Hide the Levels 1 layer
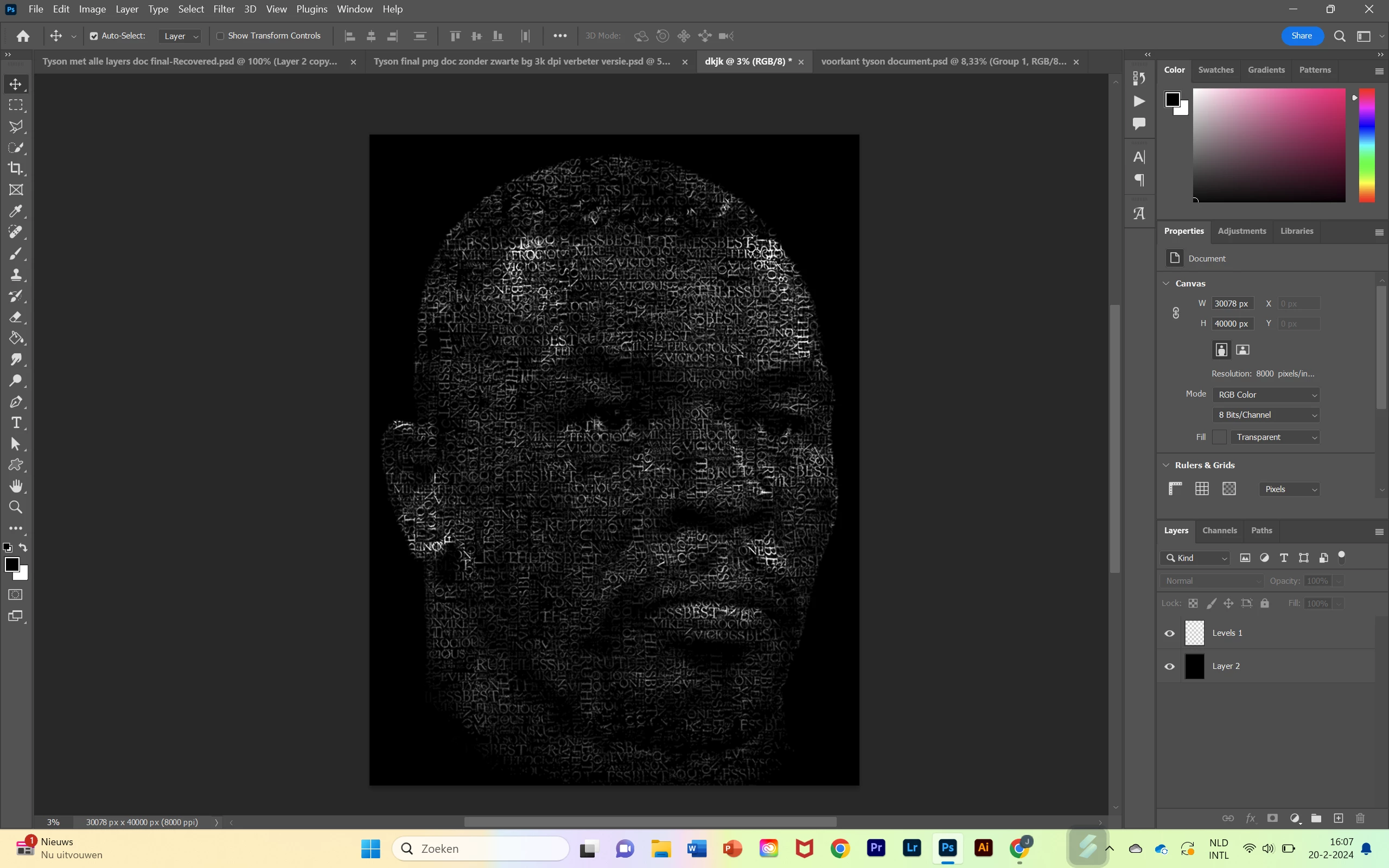 point(1169,633)
